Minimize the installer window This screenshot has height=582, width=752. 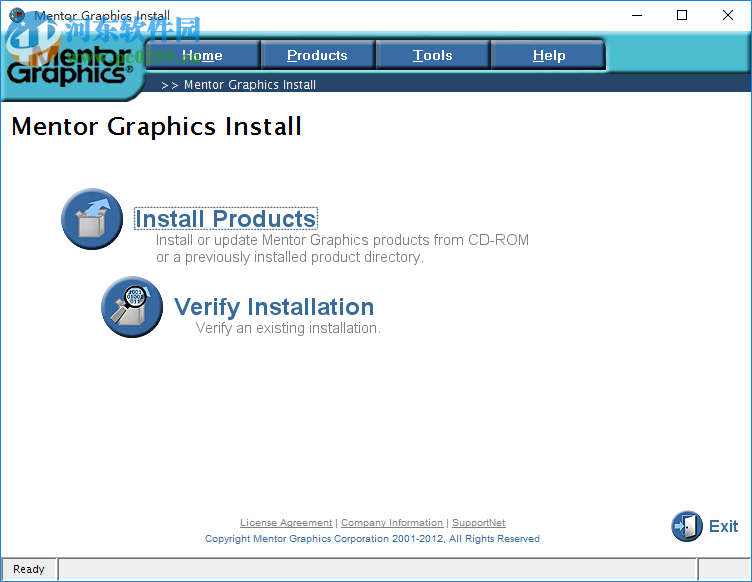(637, 15)
